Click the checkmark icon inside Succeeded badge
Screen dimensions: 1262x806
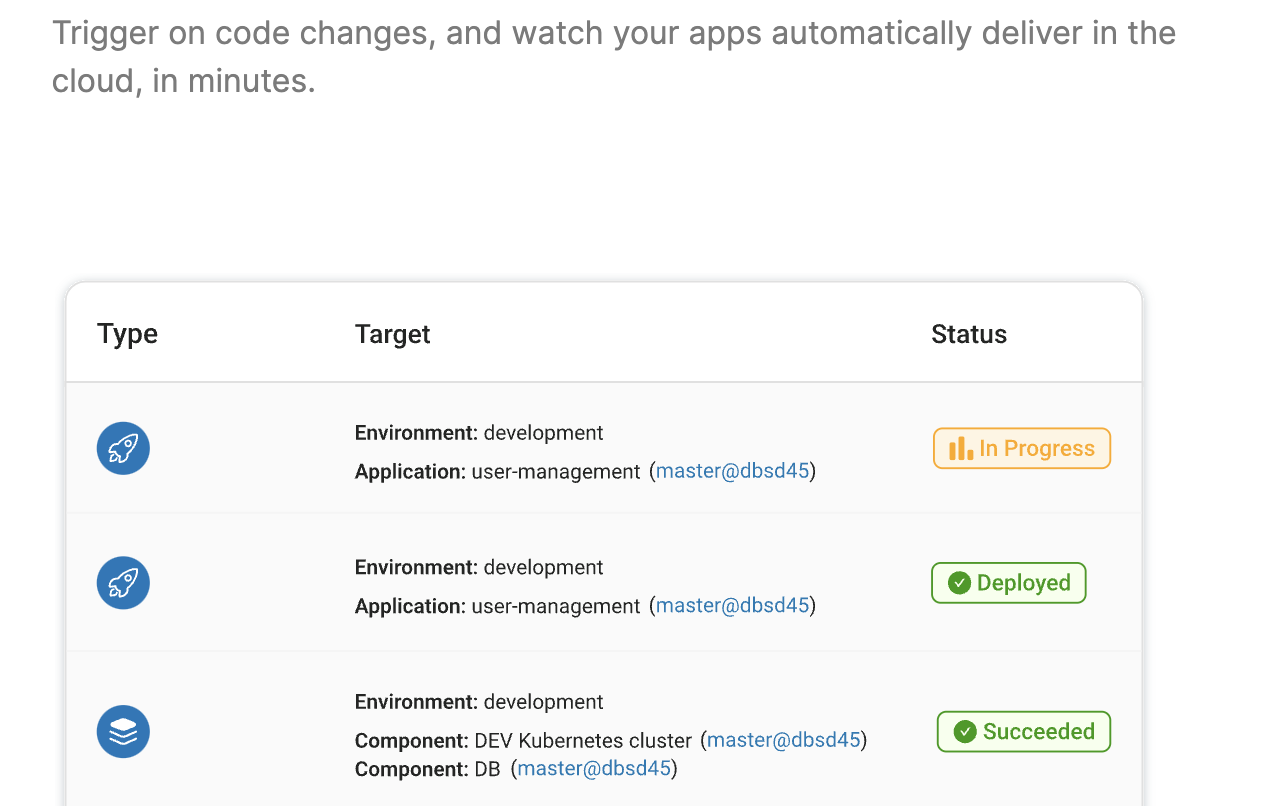coord(964,731)
